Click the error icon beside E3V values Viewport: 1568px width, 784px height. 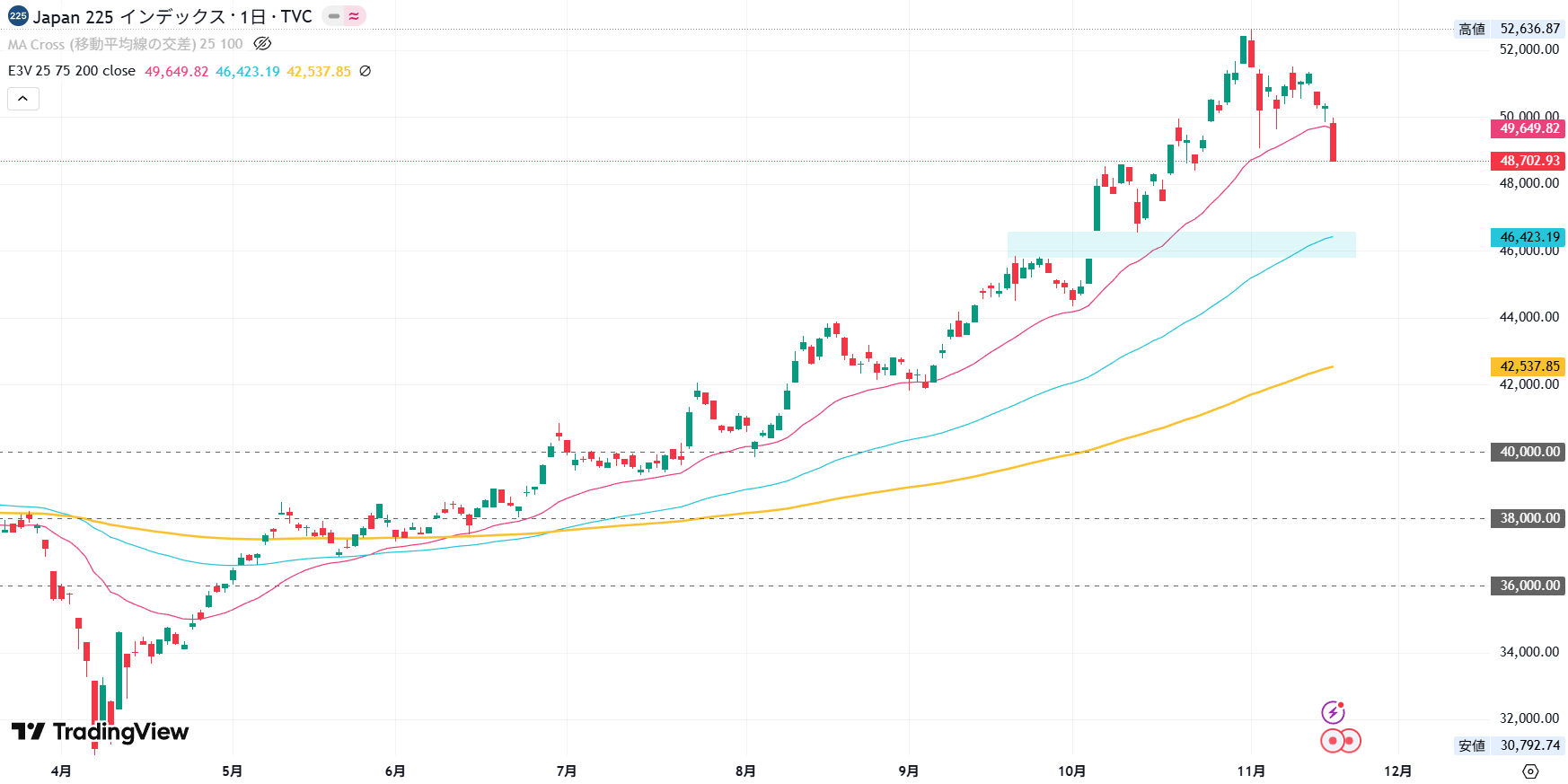pos(365,71)
